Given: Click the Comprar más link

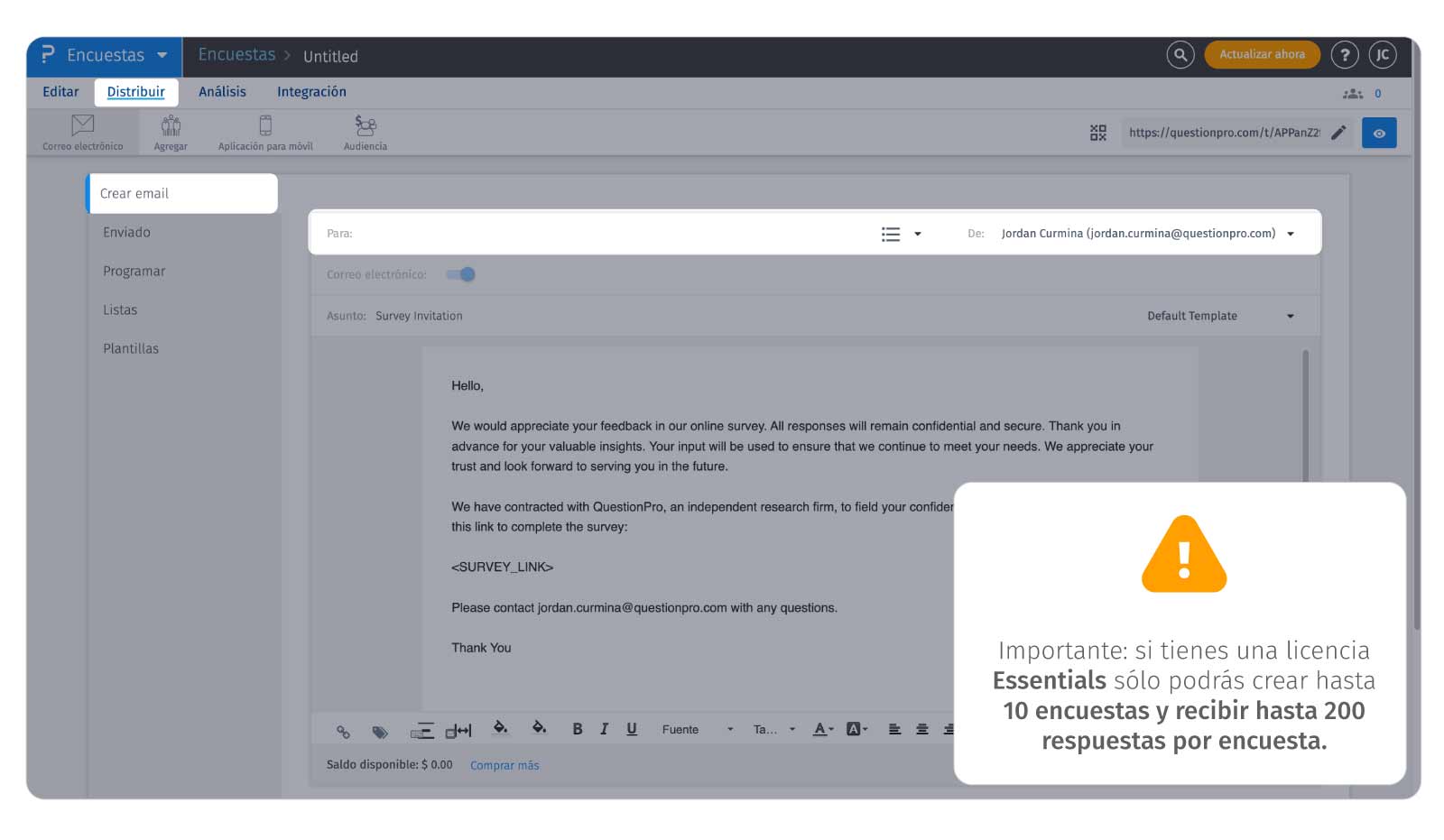Looking at the screenshot, I should point(504,765).
